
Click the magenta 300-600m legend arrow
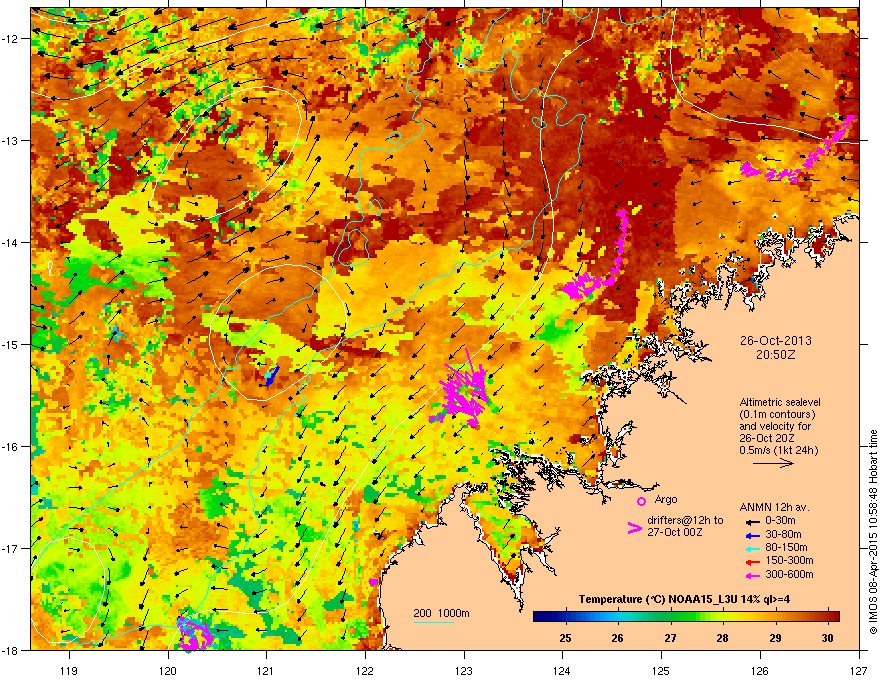click(752, 575)
